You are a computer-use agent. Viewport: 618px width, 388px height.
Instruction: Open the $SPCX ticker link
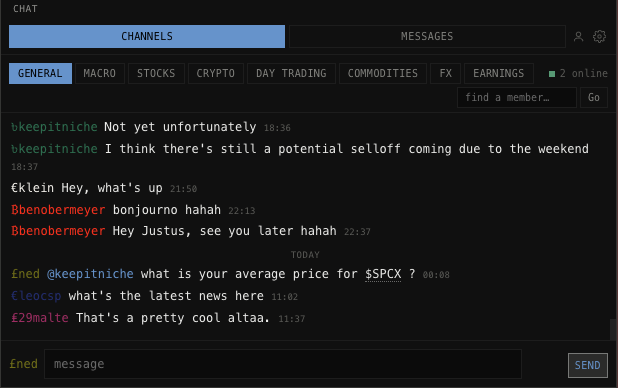point(383,274)
